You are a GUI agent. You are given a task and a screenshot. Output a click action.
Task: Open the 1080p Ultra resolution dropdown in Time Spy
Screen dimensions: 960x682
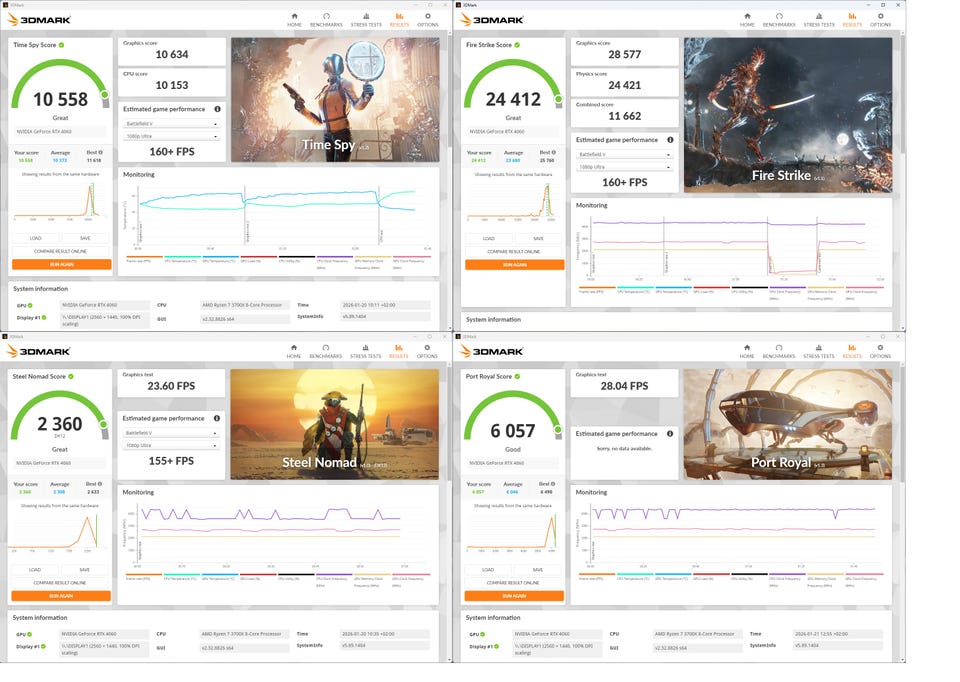pos(171,136)
